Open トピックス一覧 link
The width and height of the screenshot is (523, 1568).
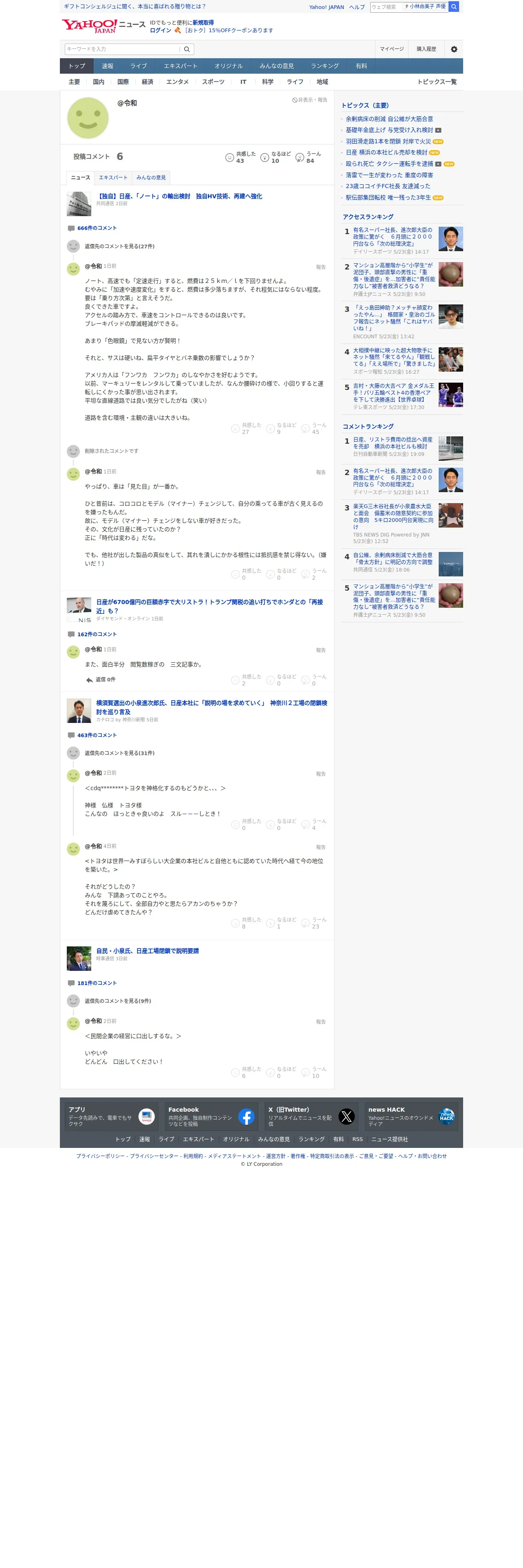pyautogui.click(x=437, y=82)
